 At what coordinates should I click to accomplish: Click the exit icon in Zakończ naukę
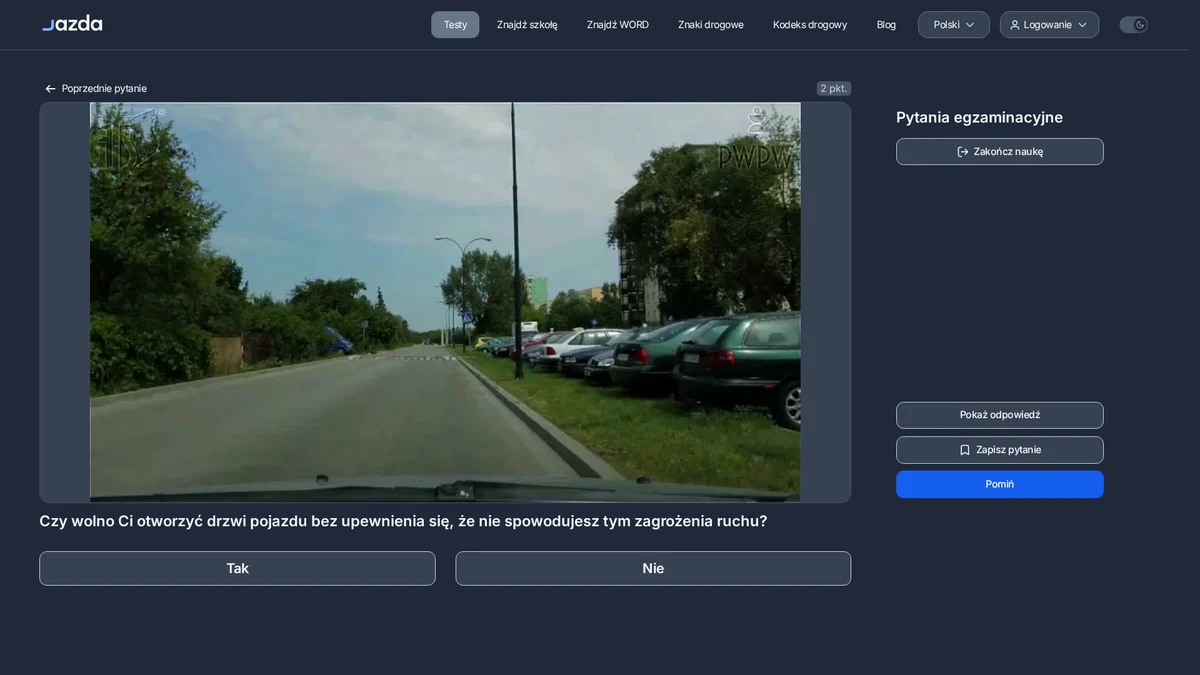[963, 152]
